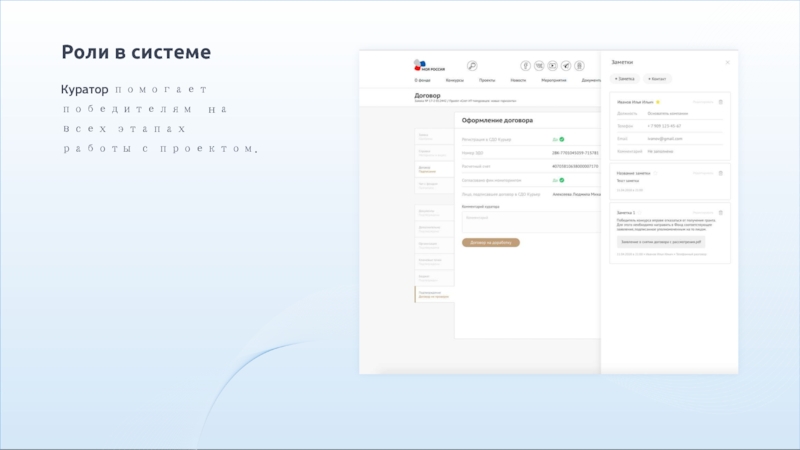The image size is (800, 450).
Task: Open the Facebook social icon
Action: pyautogui.click(x=526, y=65)
